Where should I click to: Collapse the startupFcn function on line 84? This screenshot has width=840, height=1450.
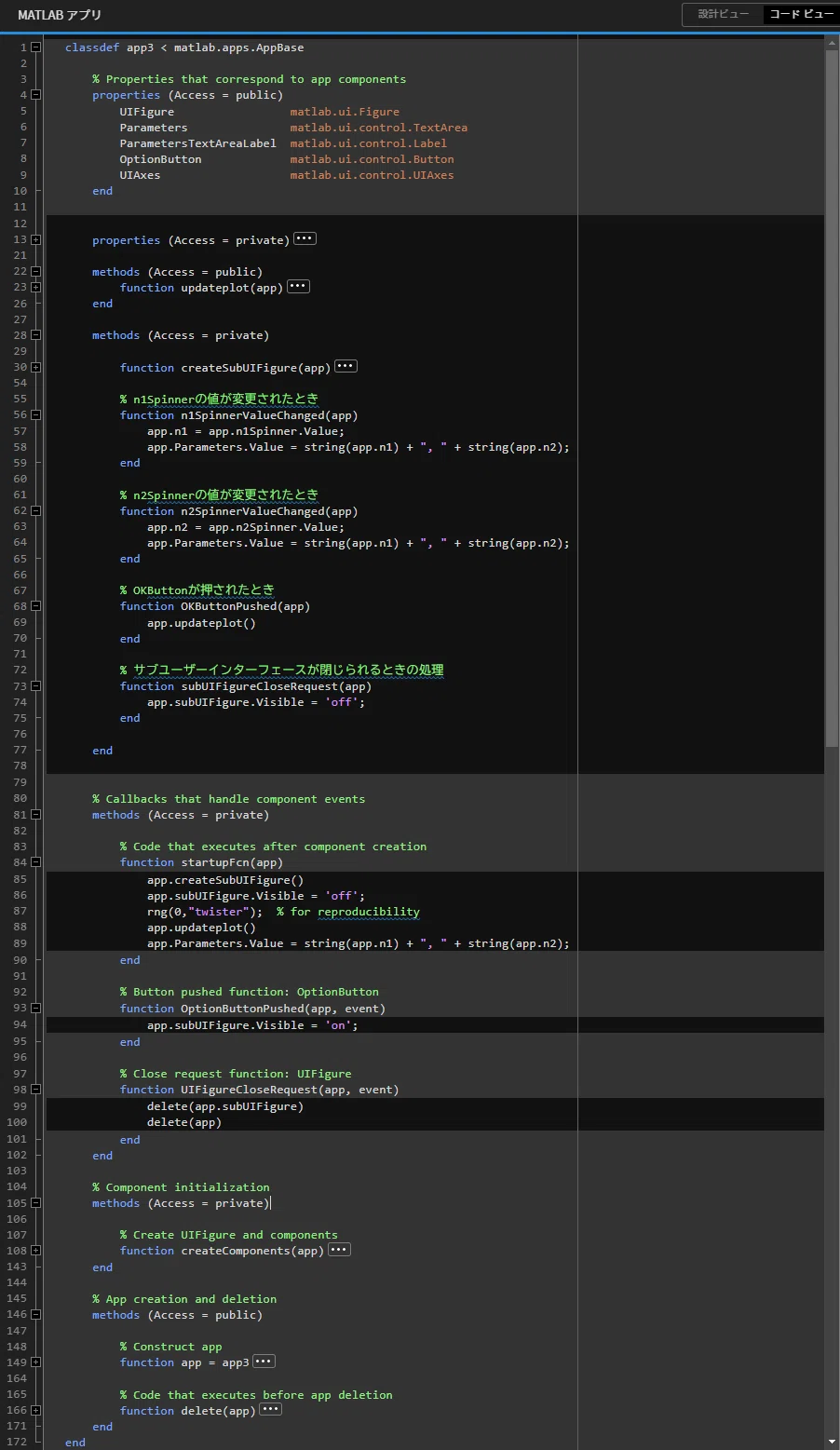pyautogui.click(x=36, y=862)
